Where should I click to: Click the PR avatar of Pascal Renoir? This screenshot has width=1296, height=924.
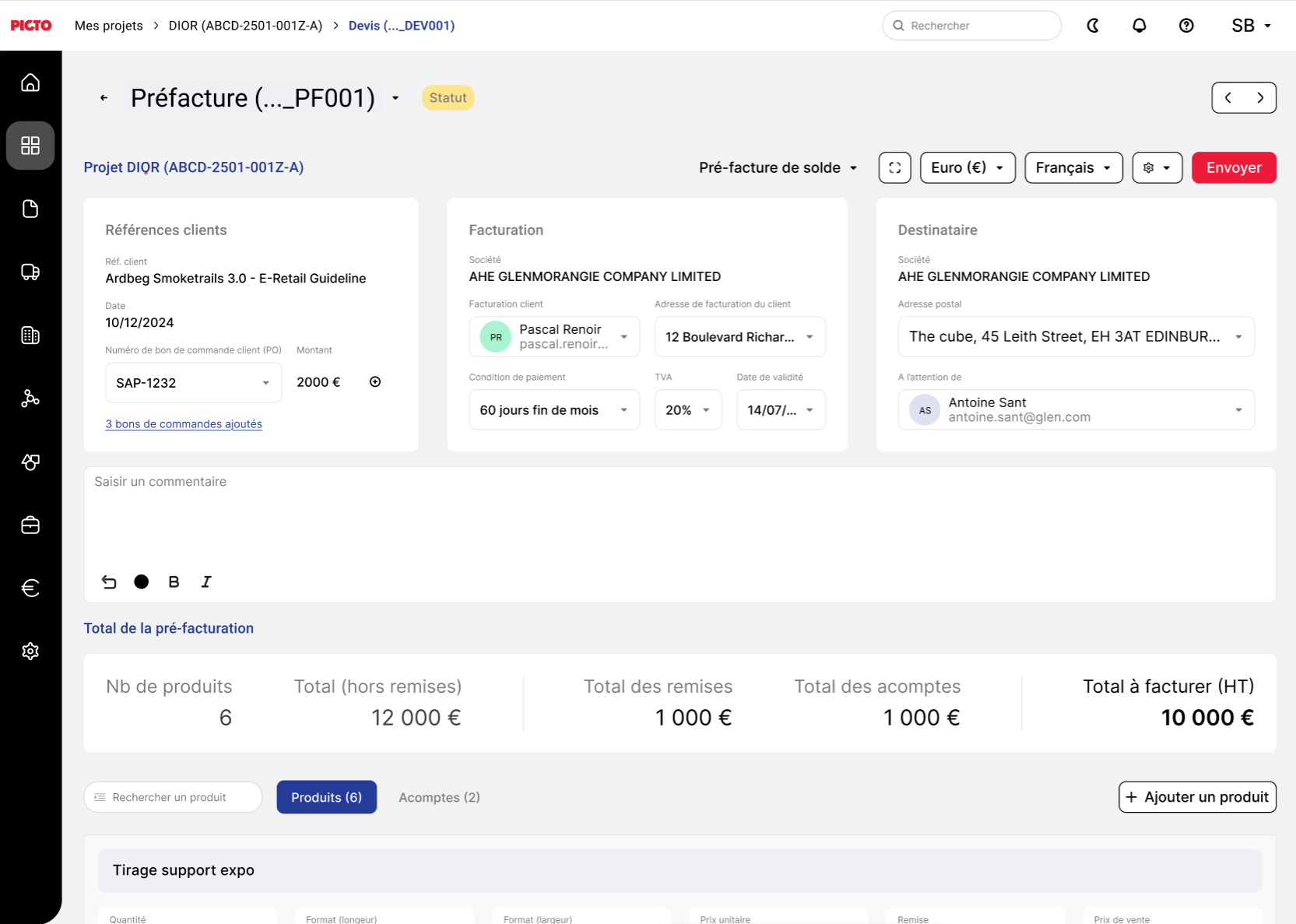pyautogui.click(x=496, y=337)
